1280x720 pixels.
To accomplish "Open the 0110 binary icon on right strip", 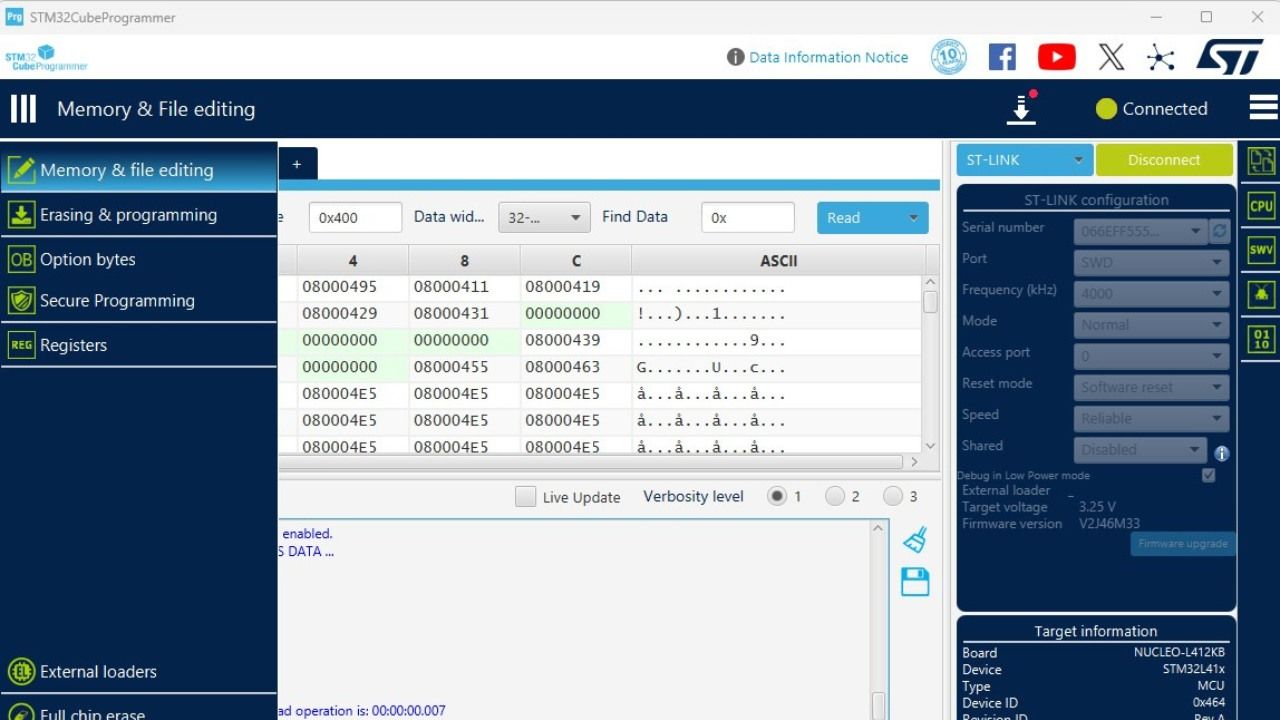I will tap(1261, 339).
